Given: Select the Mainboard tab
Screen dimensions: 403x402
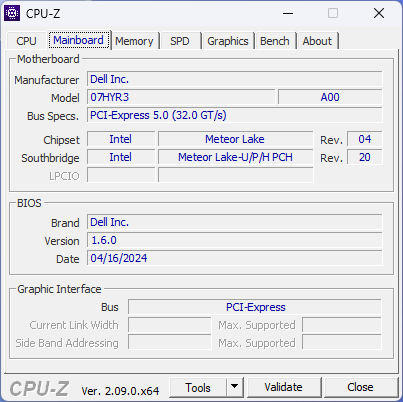Looking at the screenshot, I should point(79,40).
